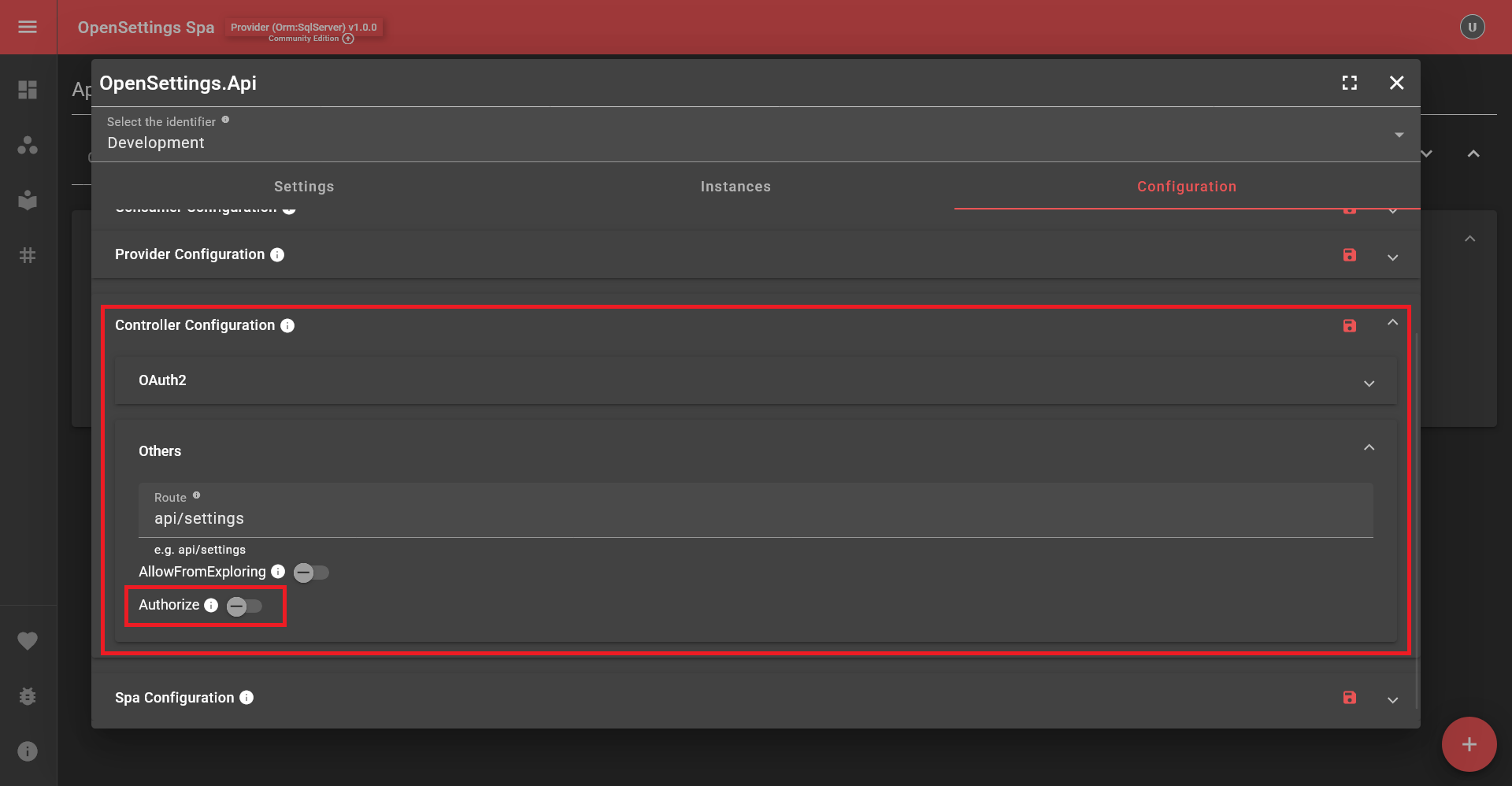
Task: Toggle AllowFromExploring on
Action: tap(312, 573)
